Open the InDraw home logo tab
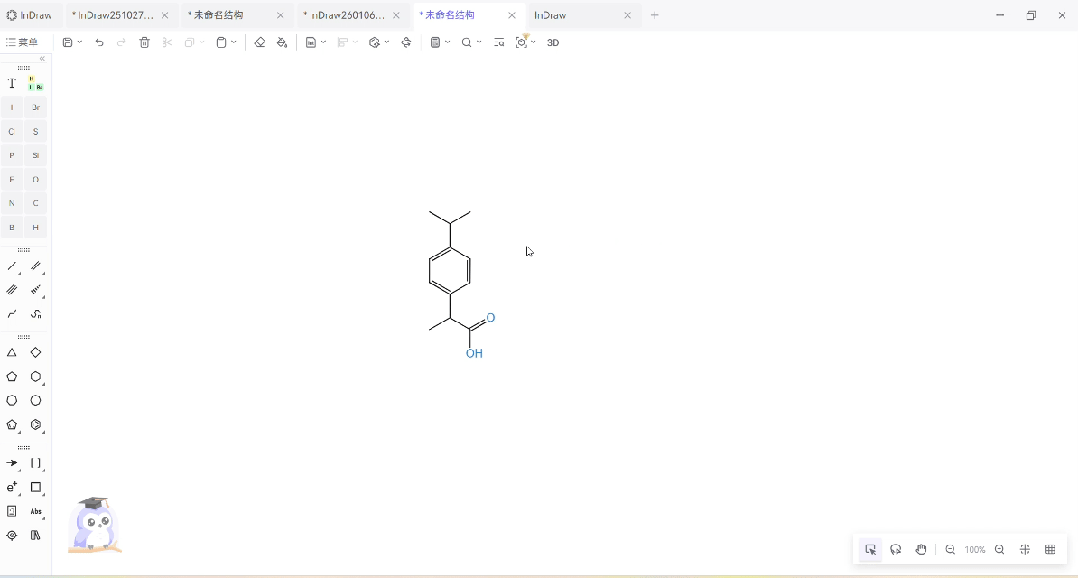This screenshot has width=1078, height=578. point(29,15)
